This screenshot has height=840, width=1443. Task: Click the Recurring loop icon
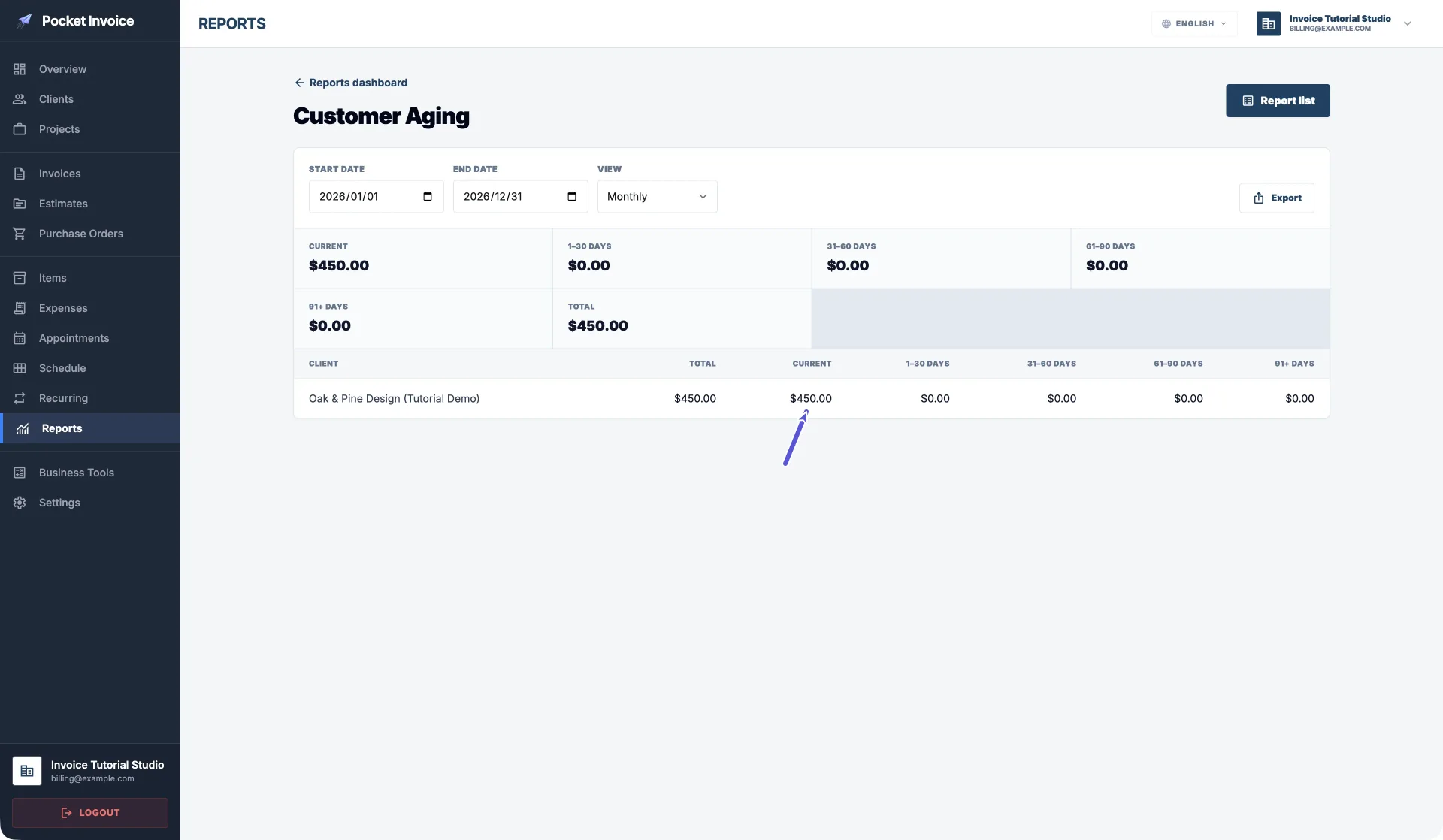20,398
